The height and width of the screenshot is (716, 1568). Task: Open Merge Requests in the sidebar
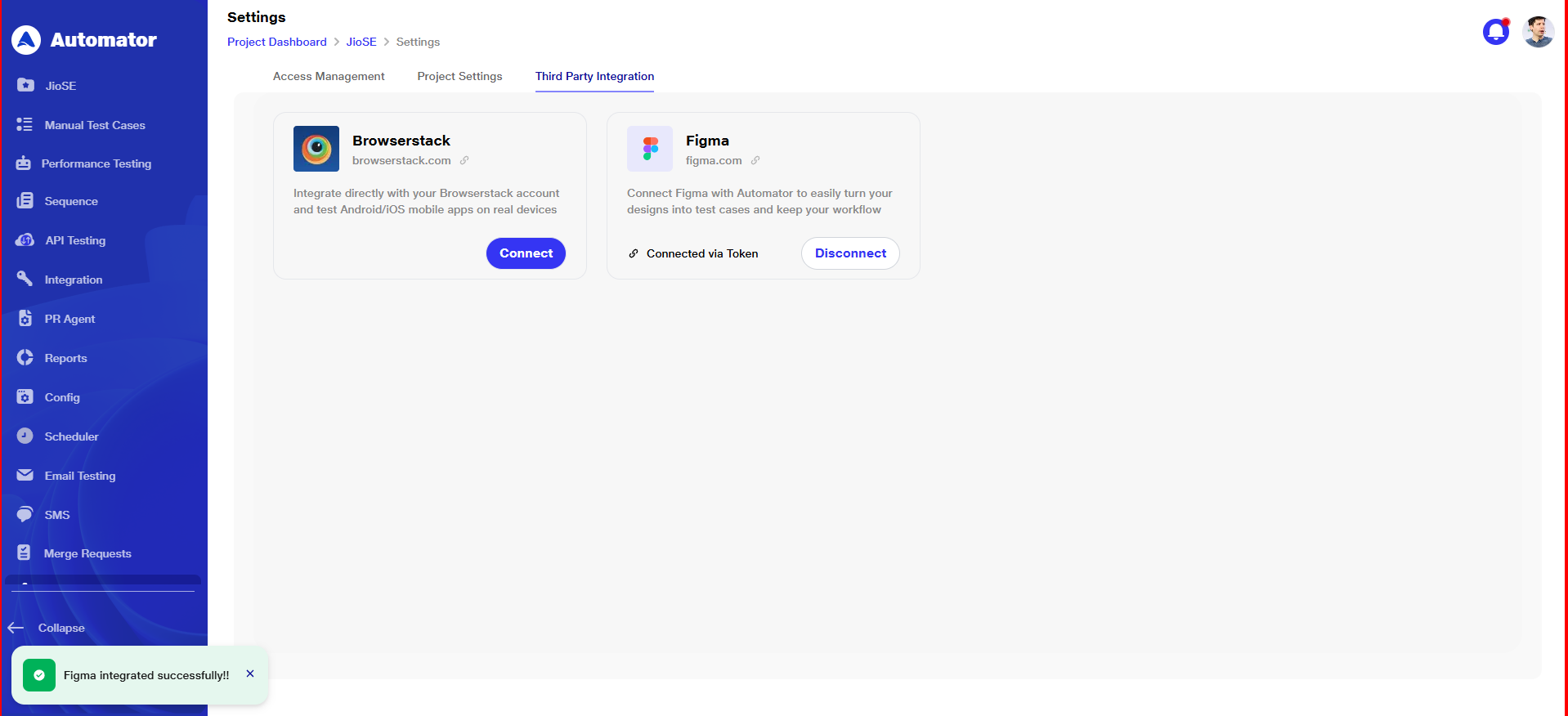[x=87, y=553]
